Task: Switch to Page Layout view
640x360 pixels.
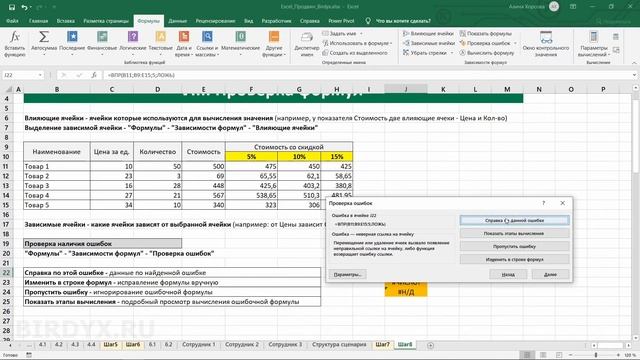Action: [x=543, y=355]
